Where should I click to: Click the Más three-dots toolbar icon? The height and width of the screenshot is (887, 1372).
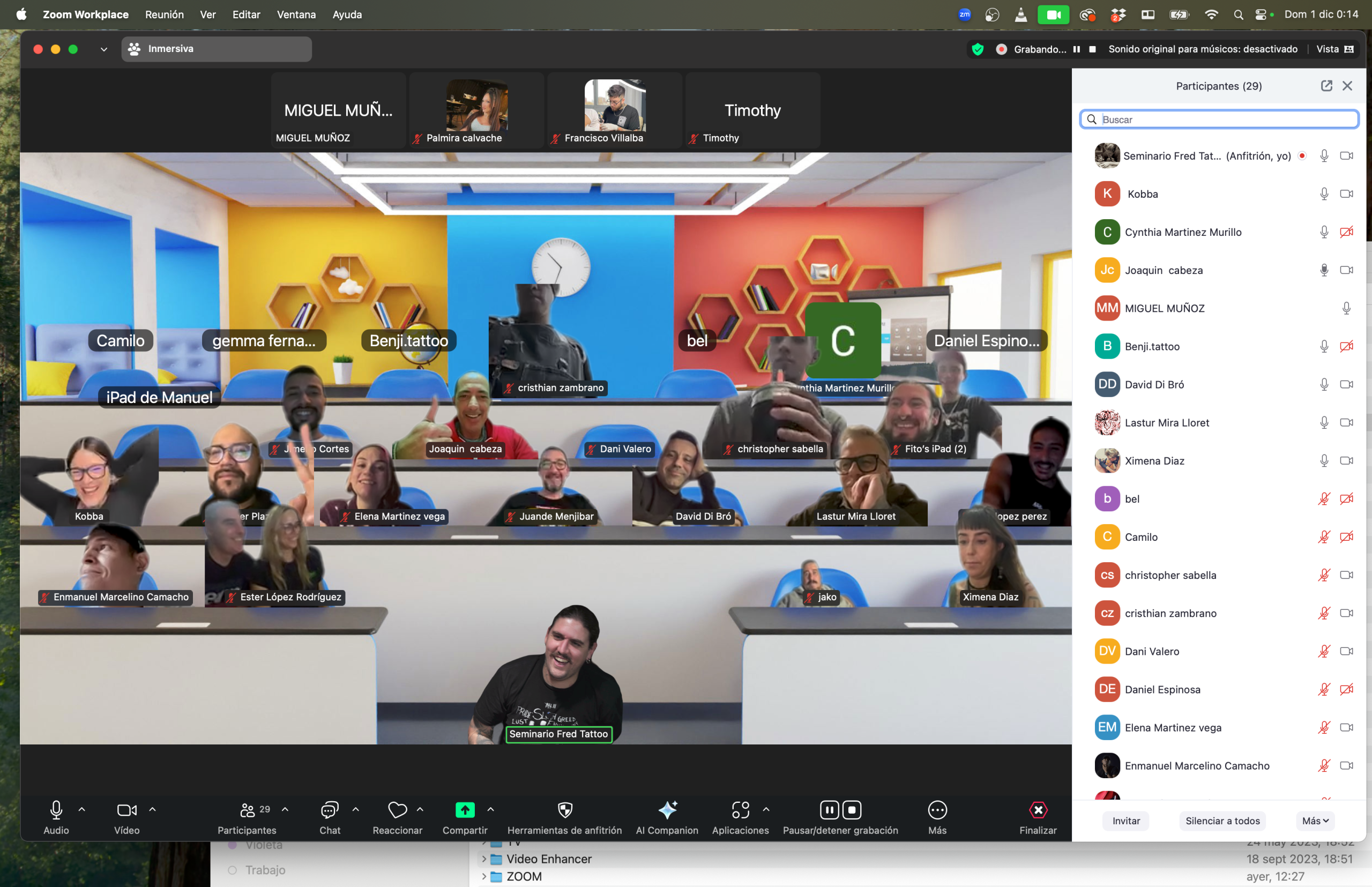point(937,810)
